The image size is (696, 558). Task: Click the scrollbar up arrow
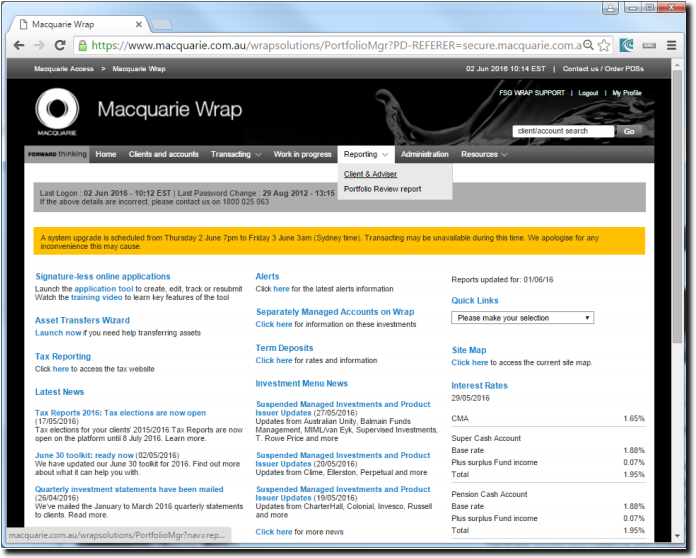point(677,65)
